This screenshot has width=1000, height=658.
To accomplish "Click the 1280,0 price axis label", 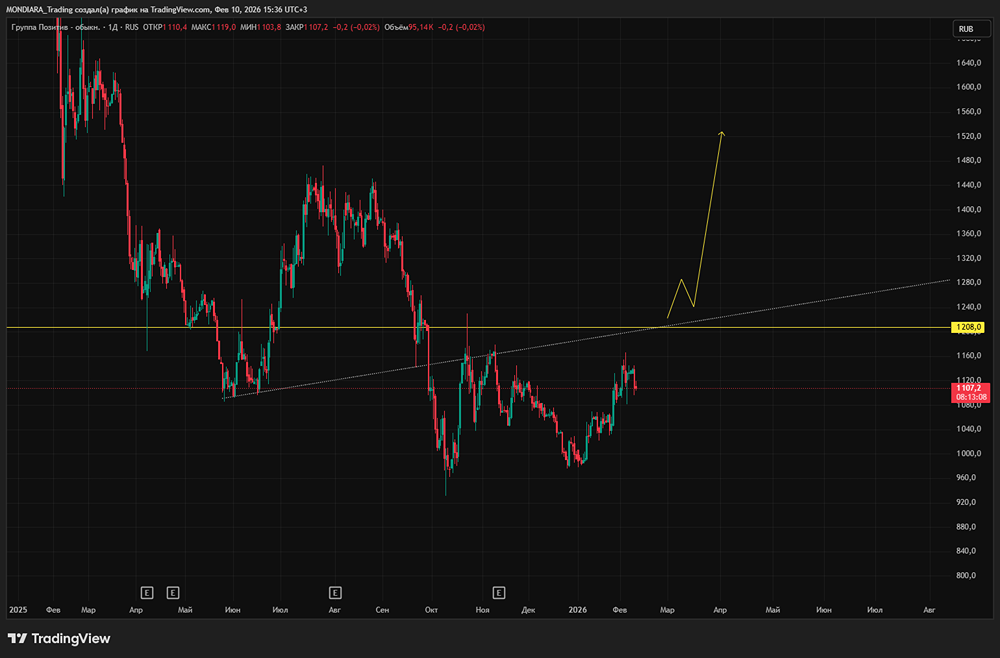I will click(x=968, y=282).
